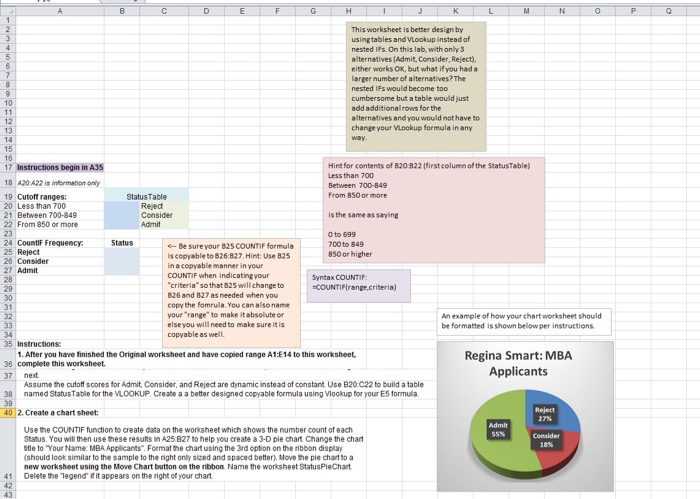Viewport: 700px width, 499px height.
Task: Select column H header
Action: (348, 11)
